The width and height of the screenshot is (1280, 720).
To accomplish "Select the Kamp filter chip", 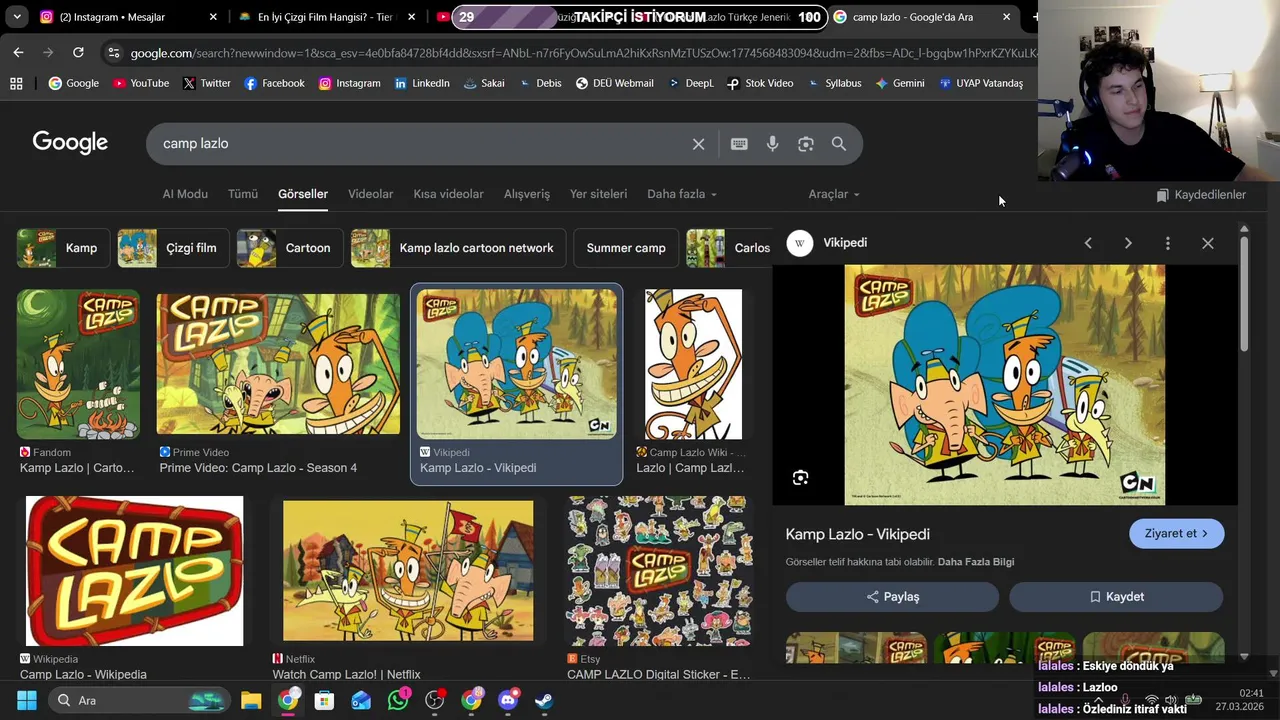I will [x=63, y=248].
